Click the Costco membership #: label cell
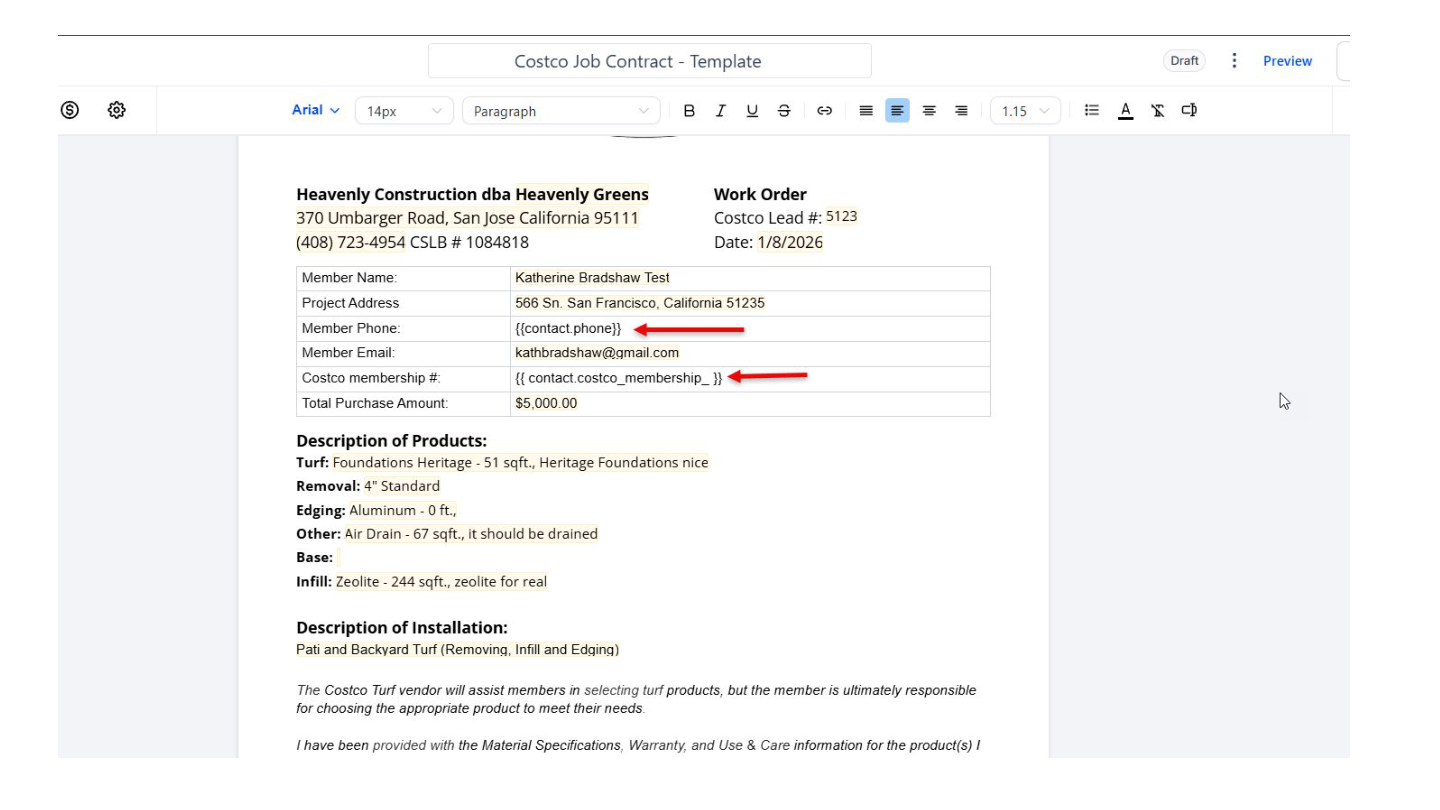The image size is (1440, 810). click(x=403, y=378)
